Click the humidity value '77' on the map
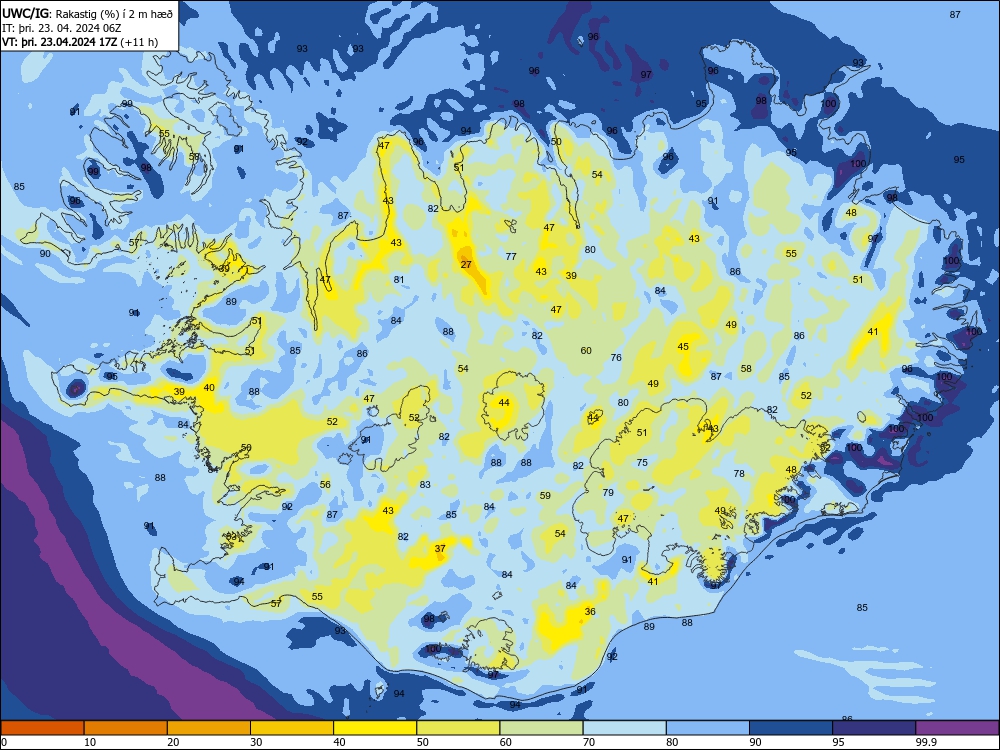The width and height of the screenshot is (1000, 750). 511,256
